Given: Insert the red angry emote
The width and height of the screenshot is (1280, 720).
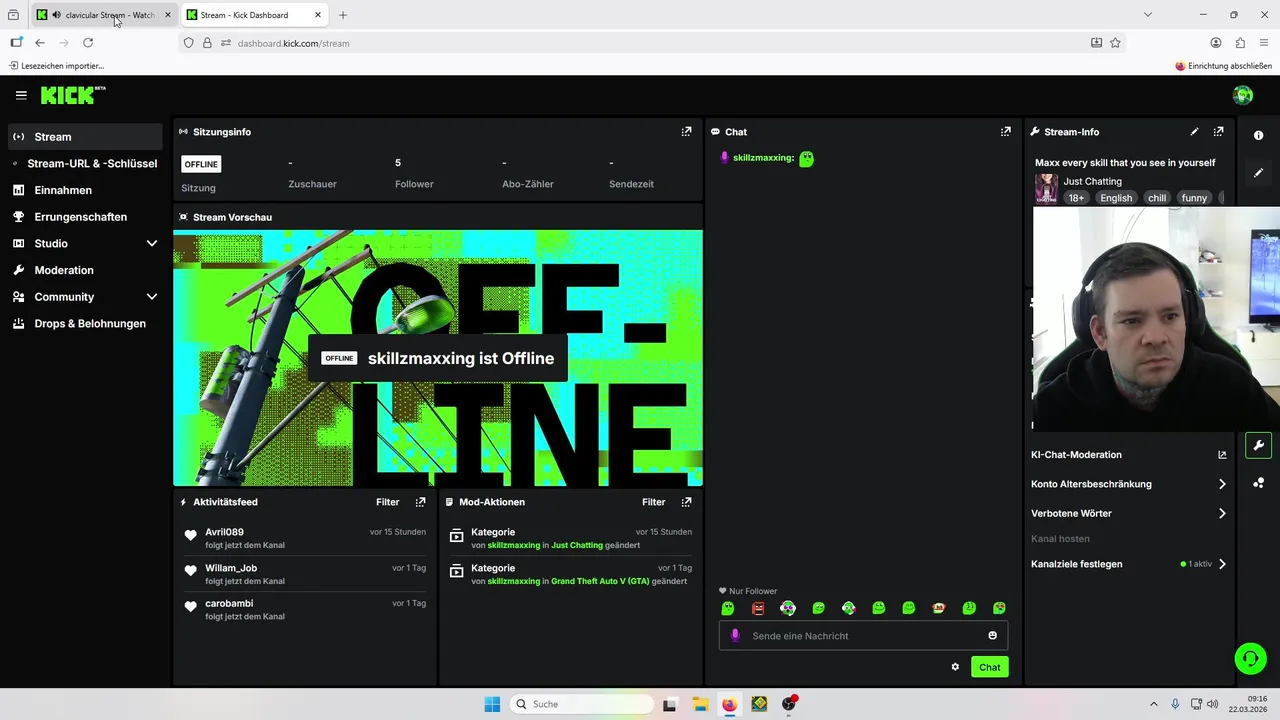Looking at the screenshot, I should coord(758,608).
